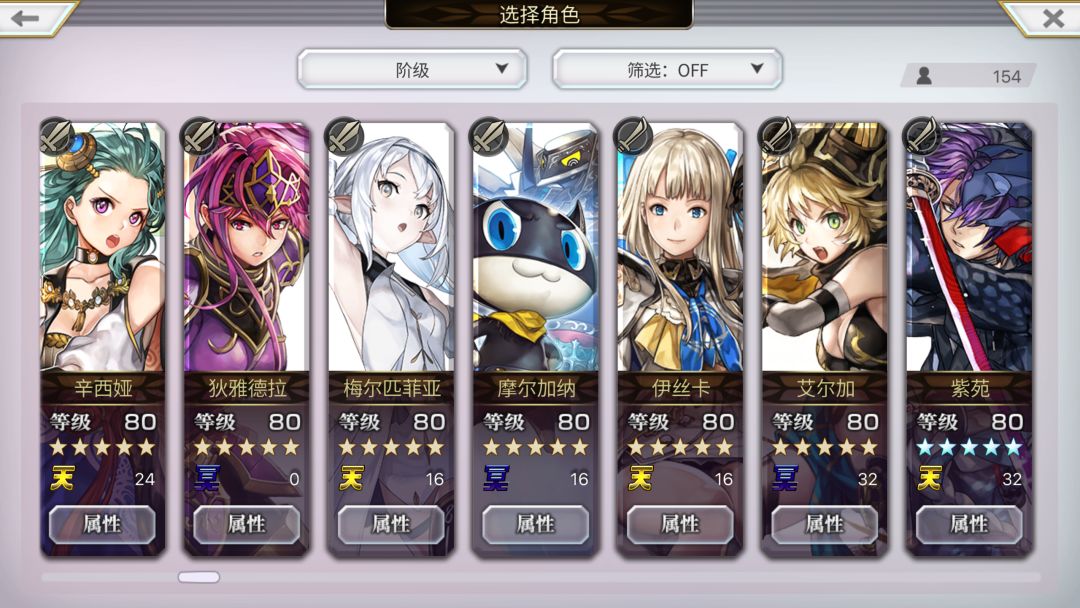Select the 摩尔加纳 character portrait
1080x608 pixels.
click(x=536, y=248)
